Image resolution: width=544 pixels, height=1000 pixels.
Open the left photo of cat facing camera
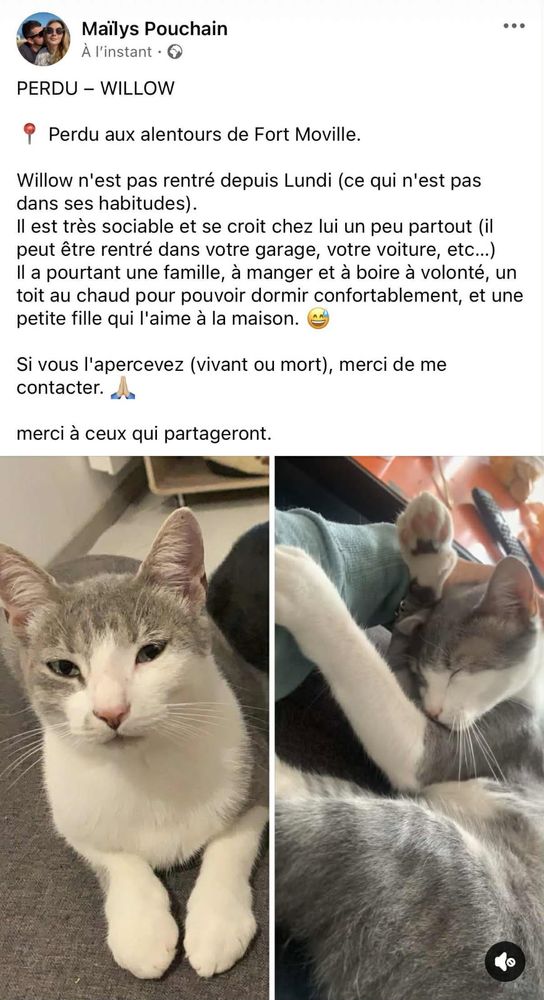pos(134,728)
